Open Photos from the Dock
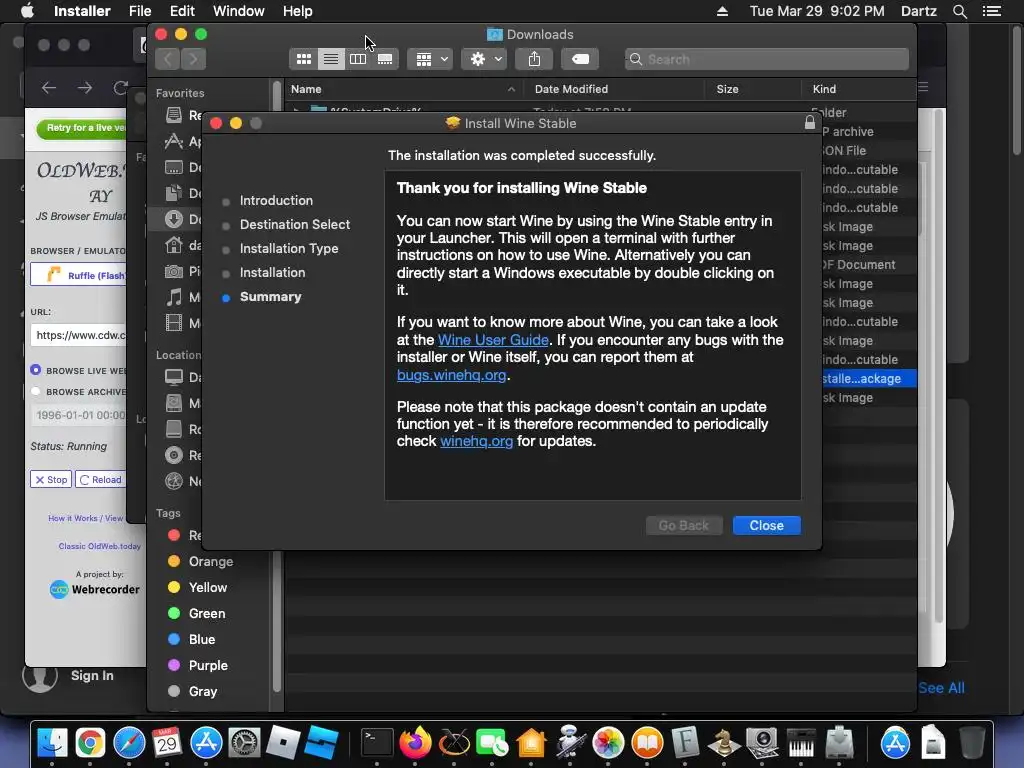 608,743
